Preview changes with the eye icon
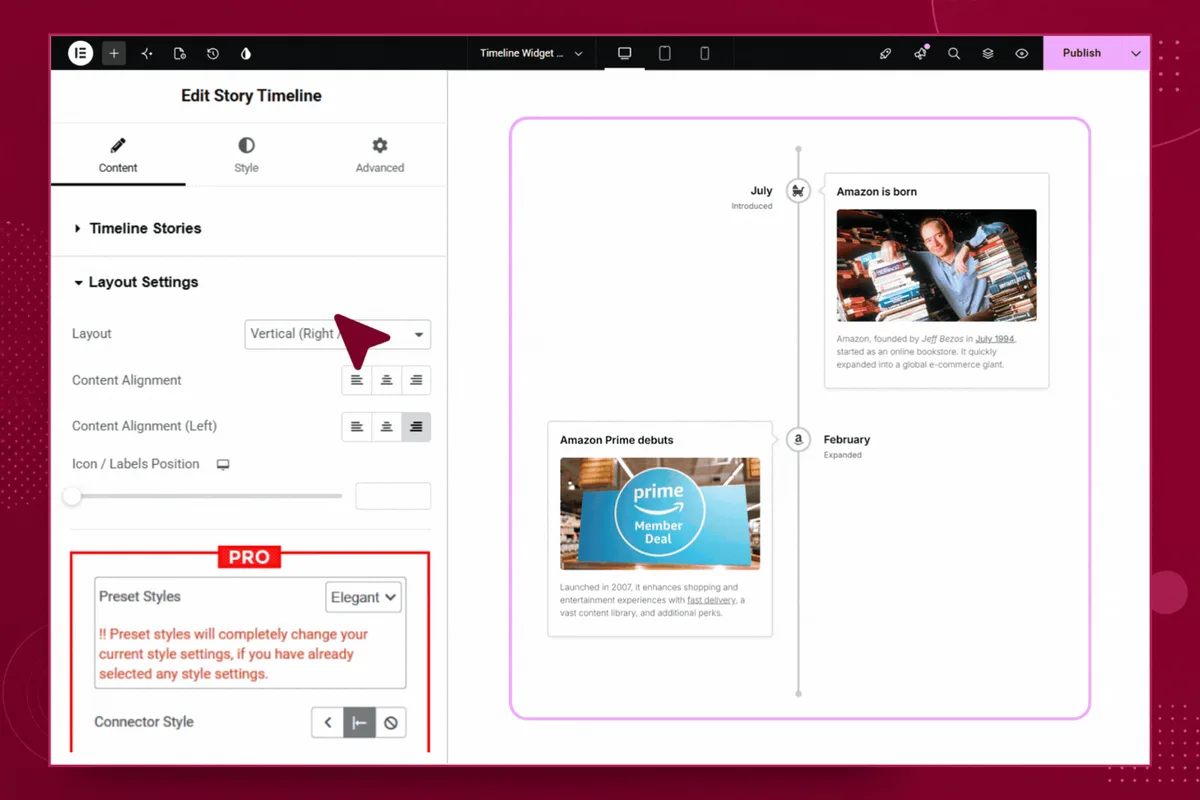This screenshot has height=800, width=1200. click(x=1022, y=53)
